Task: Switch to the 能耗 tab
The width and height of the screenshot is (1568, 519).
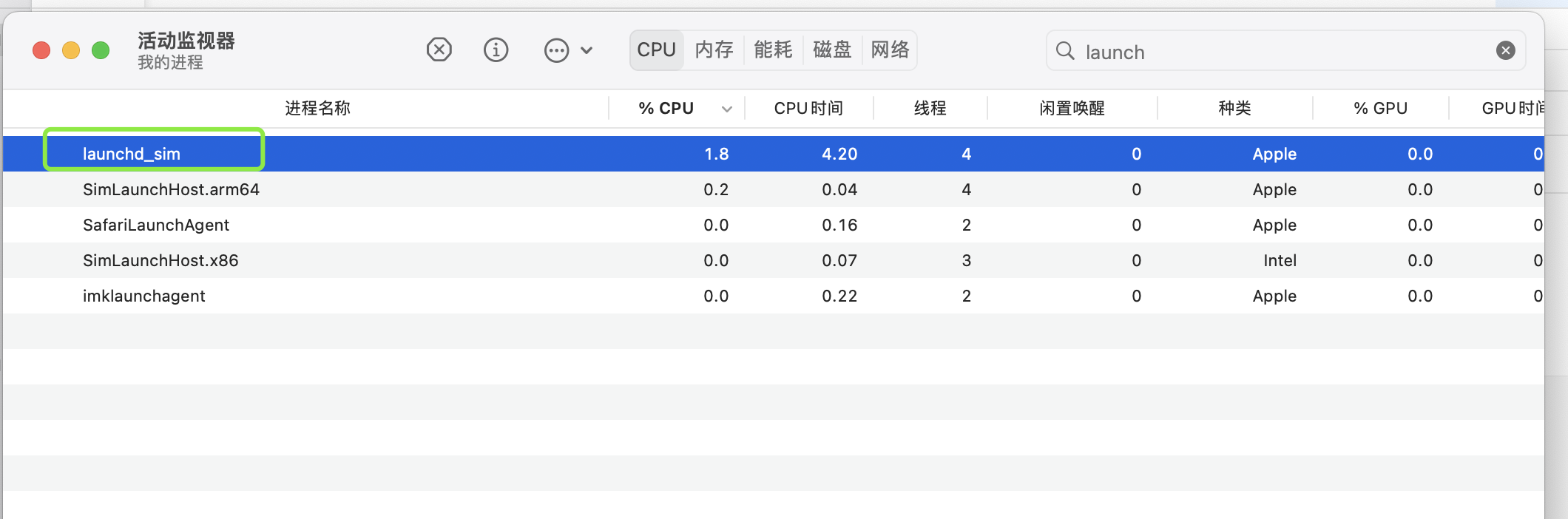Action: 773,50
